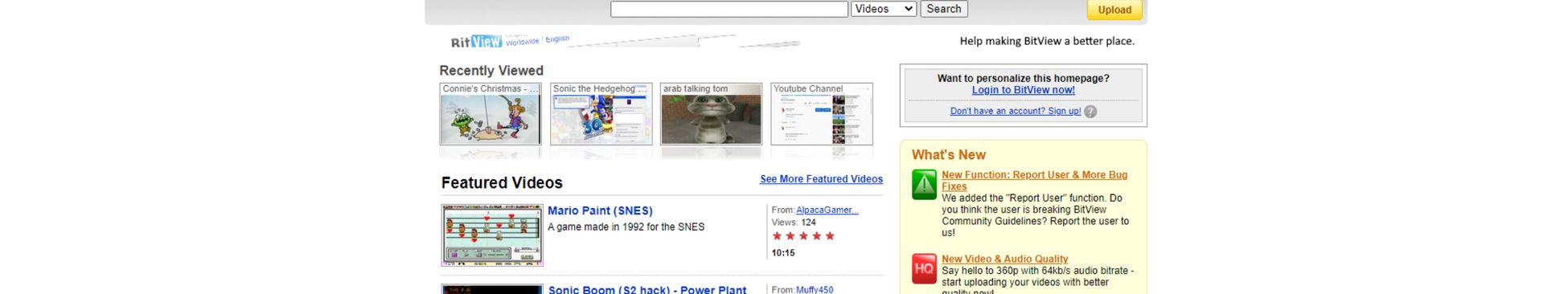Open the Mario Paint video thumbnail

[492, 235]
